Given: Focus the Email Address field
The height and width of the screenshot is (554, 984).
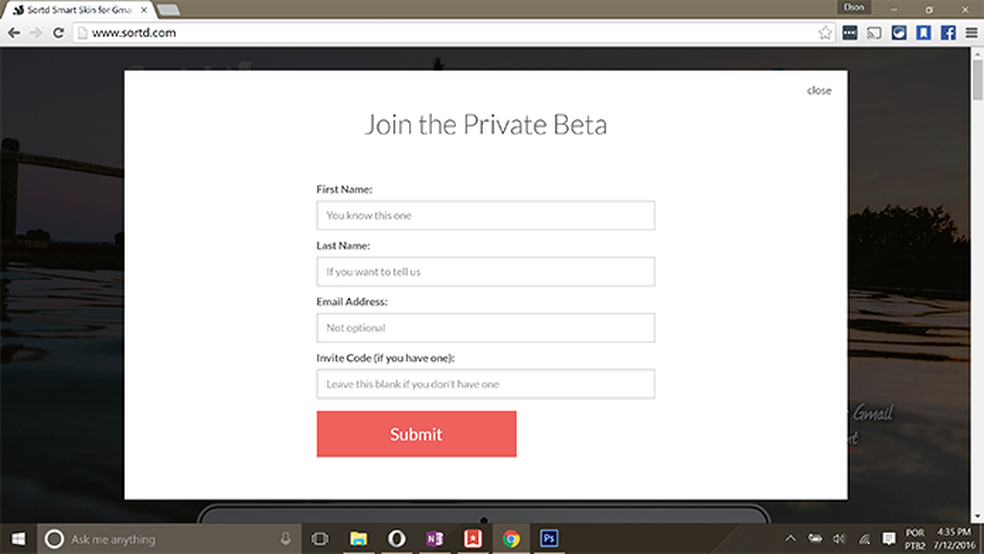Looking at the screenshot, I should click(485, 328).
